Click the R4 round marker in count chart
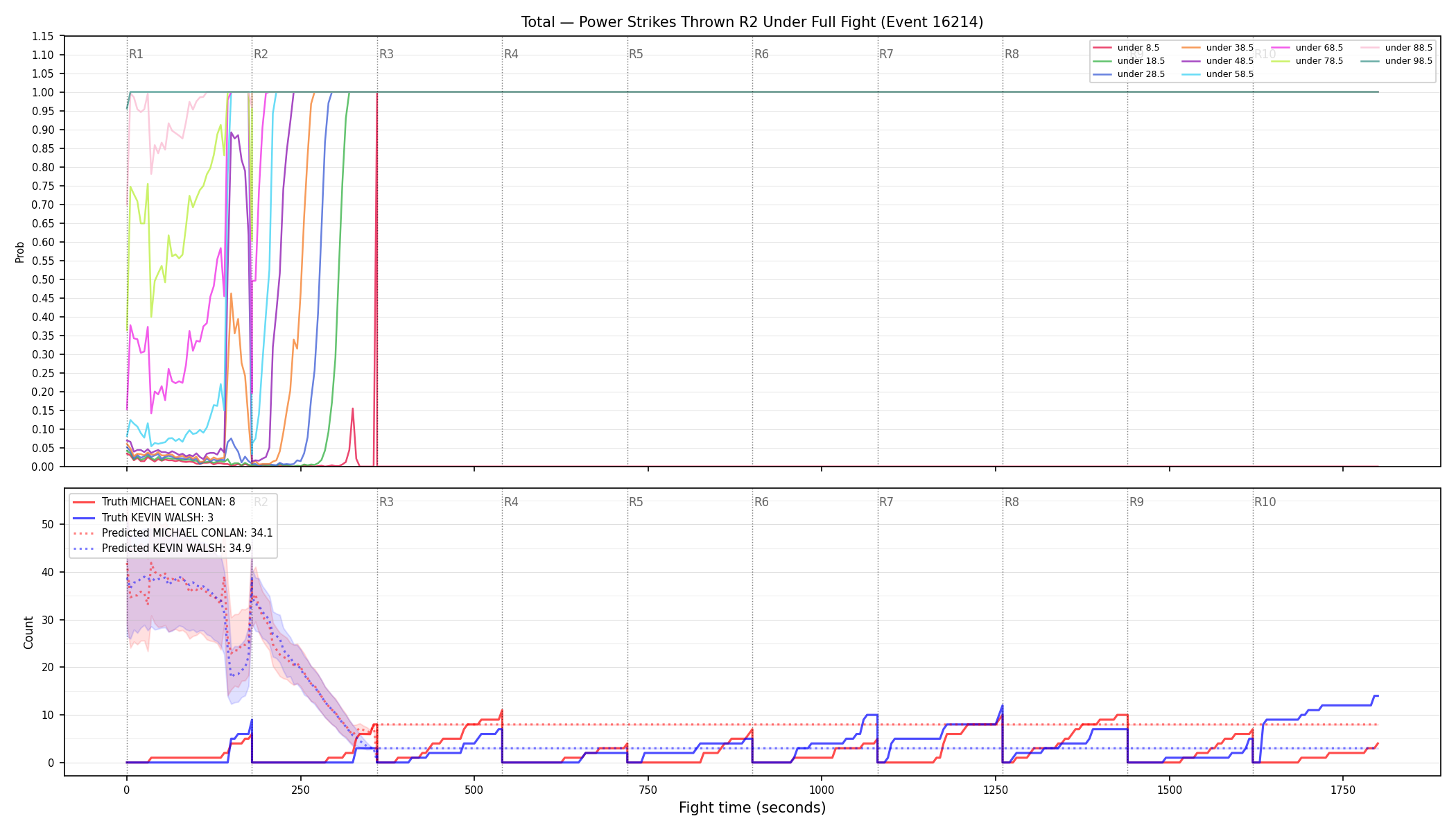The width and height of the screenshot is (1456, 832). [511, 502]
